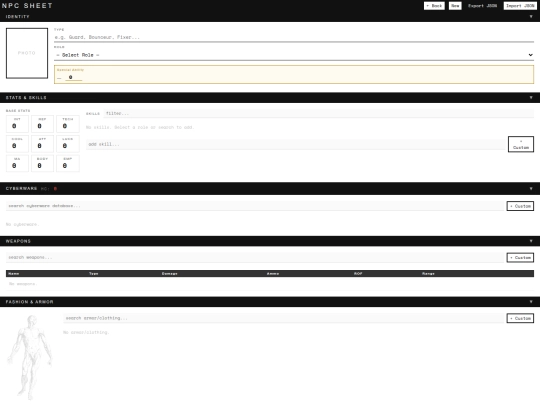Click the EMP stat value box

[x=68, y=164]
